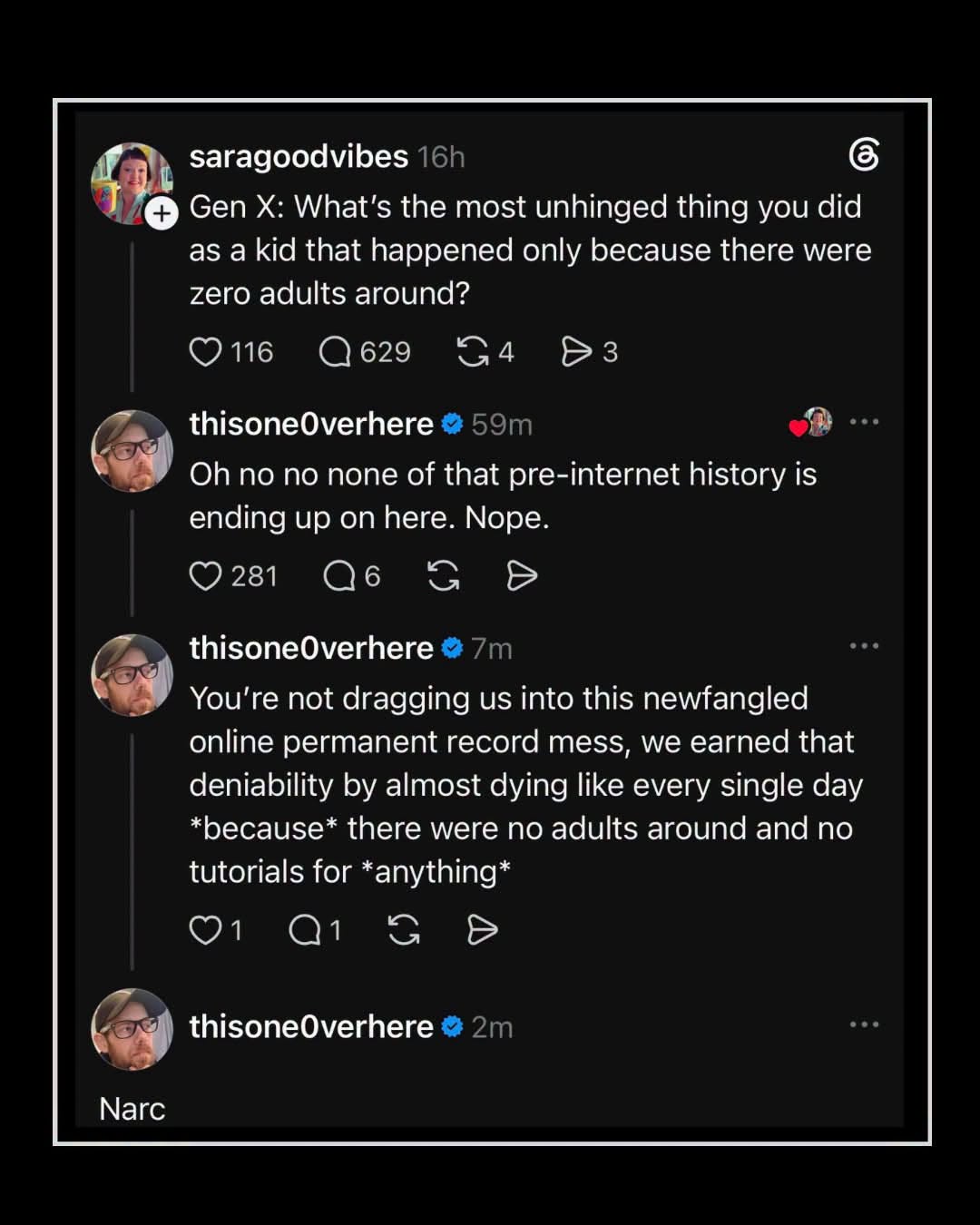Open replies to the 'pre-internet history' comment

339,576
